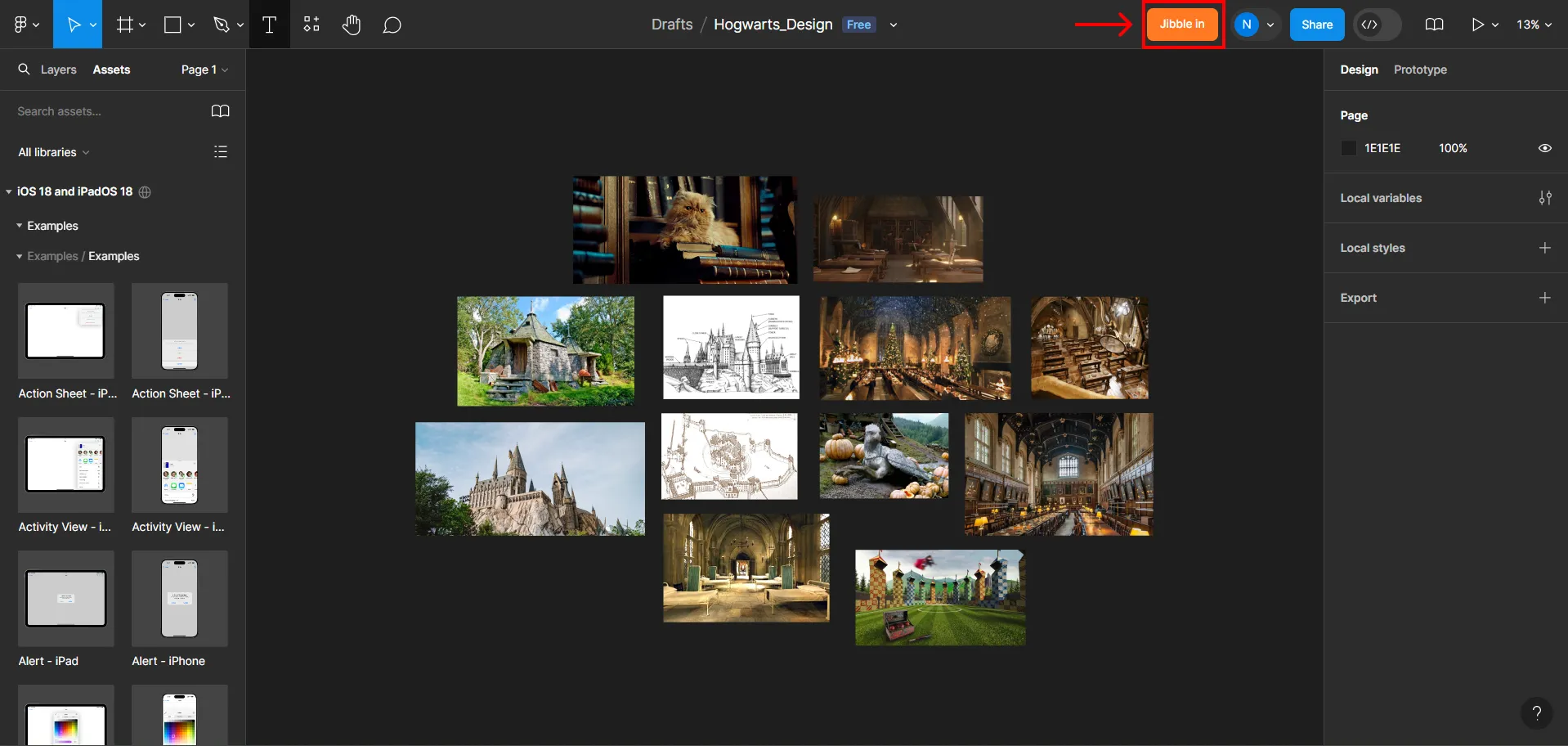Viewport: 1568px width, 746px height.
Task: Click the page background color swatch
Action: [1349, 148]
